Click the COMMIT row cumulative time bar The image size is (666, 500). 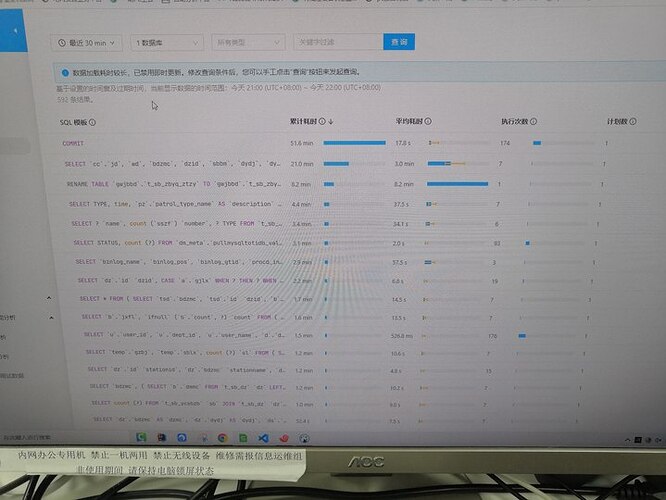click(x=354, y=143)
